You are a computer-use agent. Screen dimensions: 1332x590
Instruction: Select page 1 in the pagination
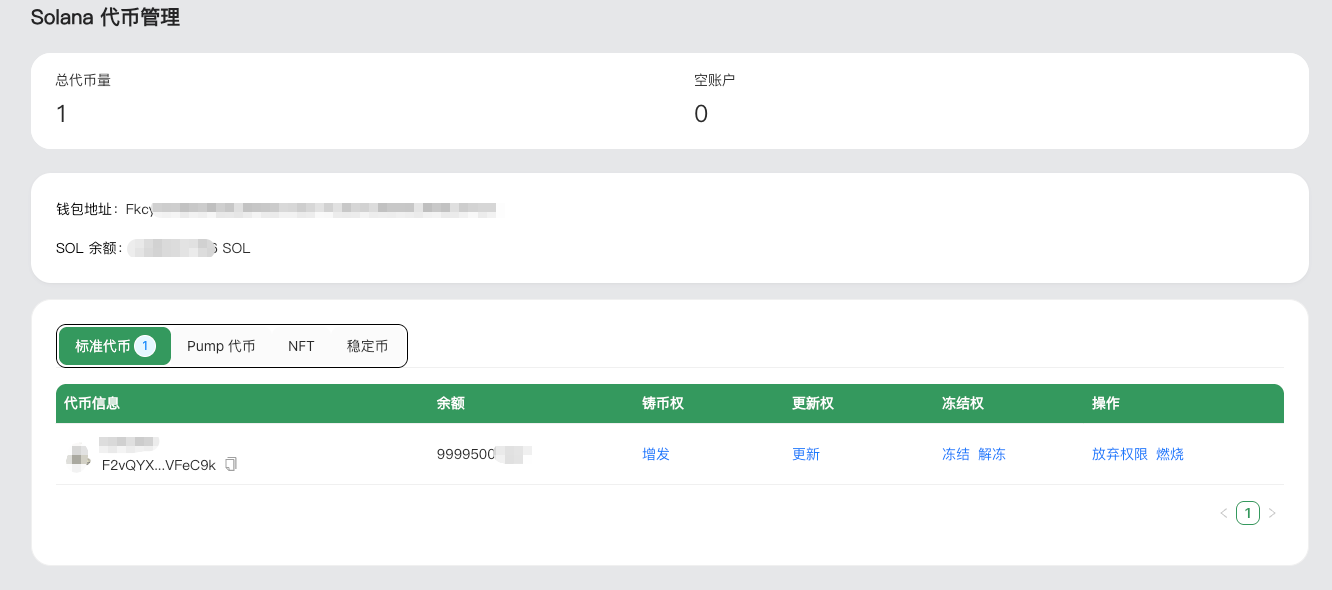pyautogui.click(x=1247, y=513)
